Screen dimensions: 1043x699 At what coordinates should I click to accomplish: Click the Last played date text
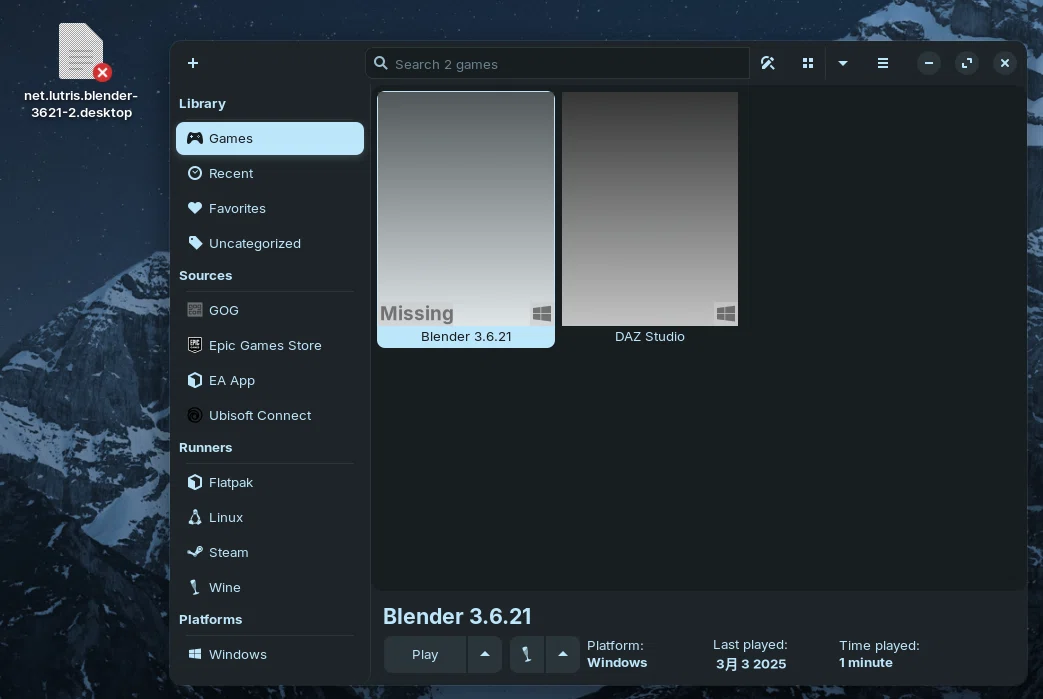(750, 654)
